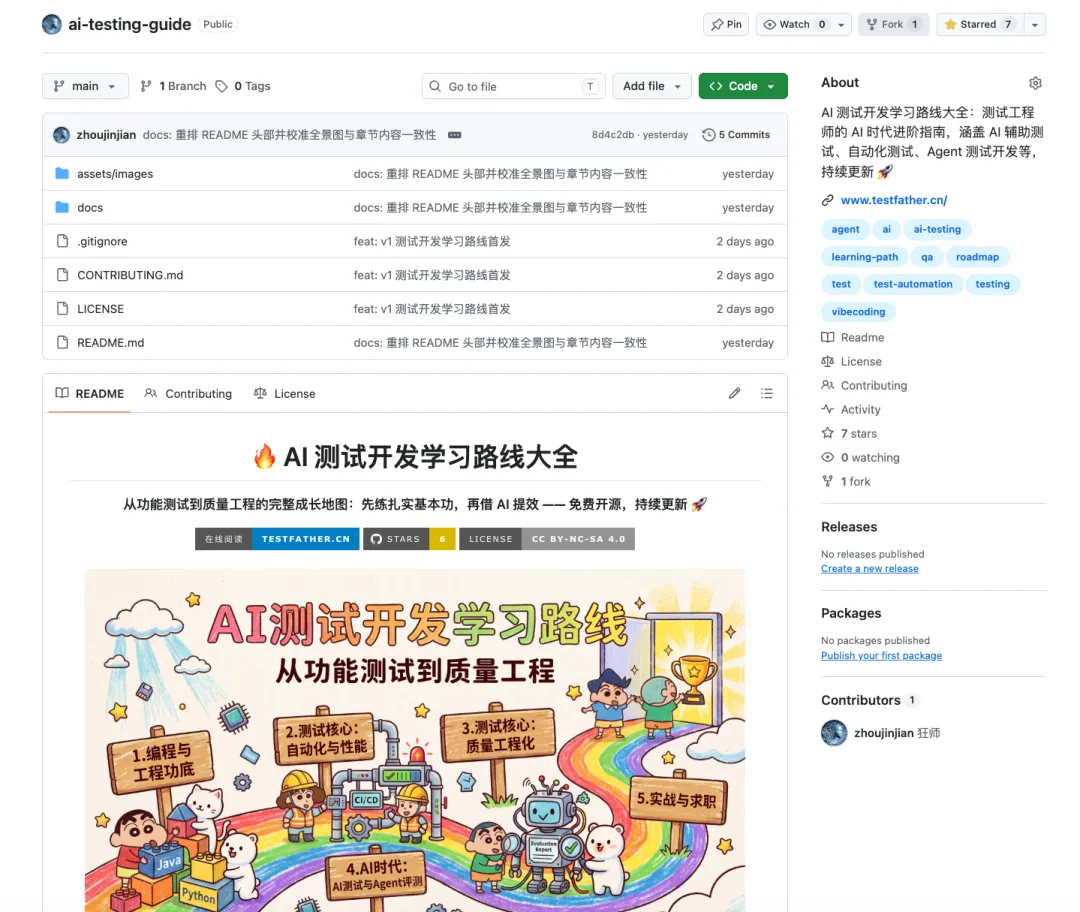Click the learning-path topic tag
Screen dimensions: 1080x912
(864, 257)
